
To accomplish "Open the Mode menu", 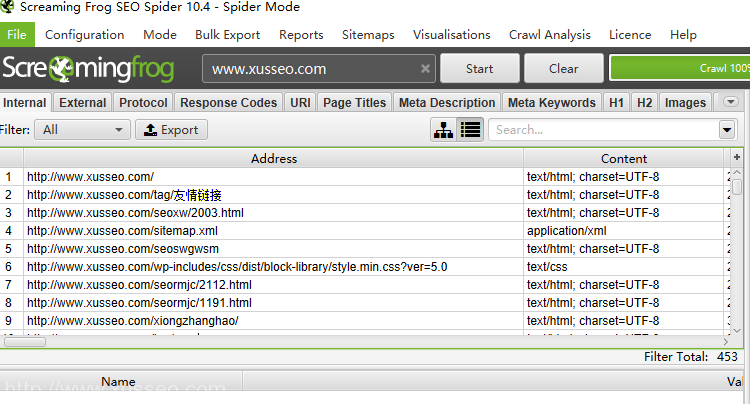I will click(160, 35).
